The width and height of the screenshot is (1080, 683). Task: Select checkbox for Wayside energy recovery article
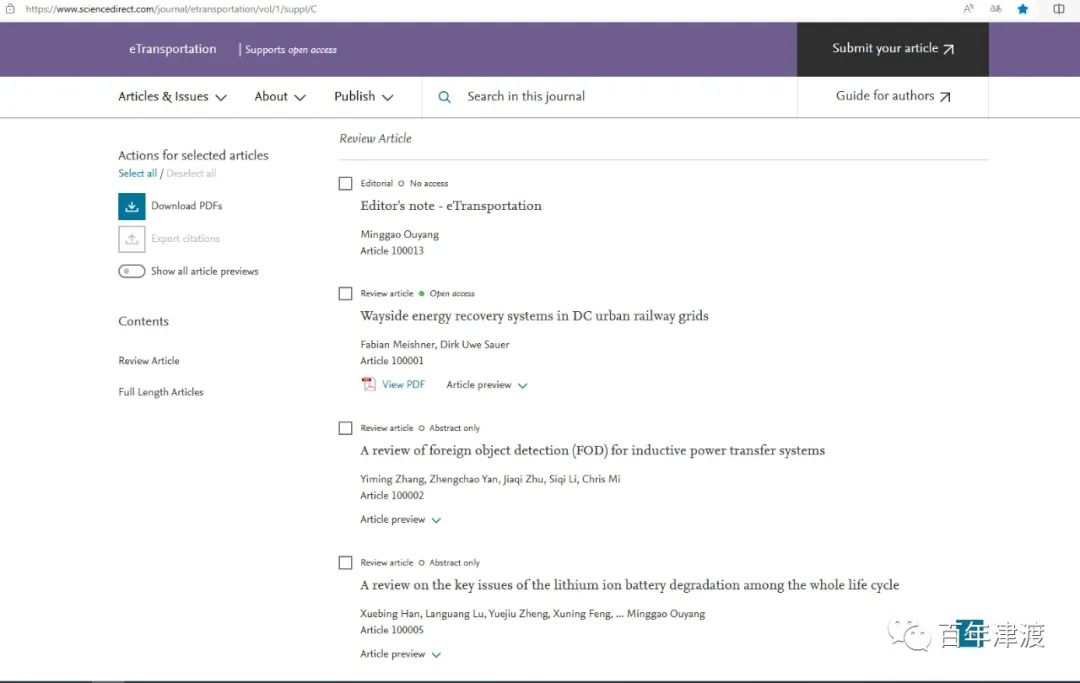pyautogui.click(x=346, y=294)
